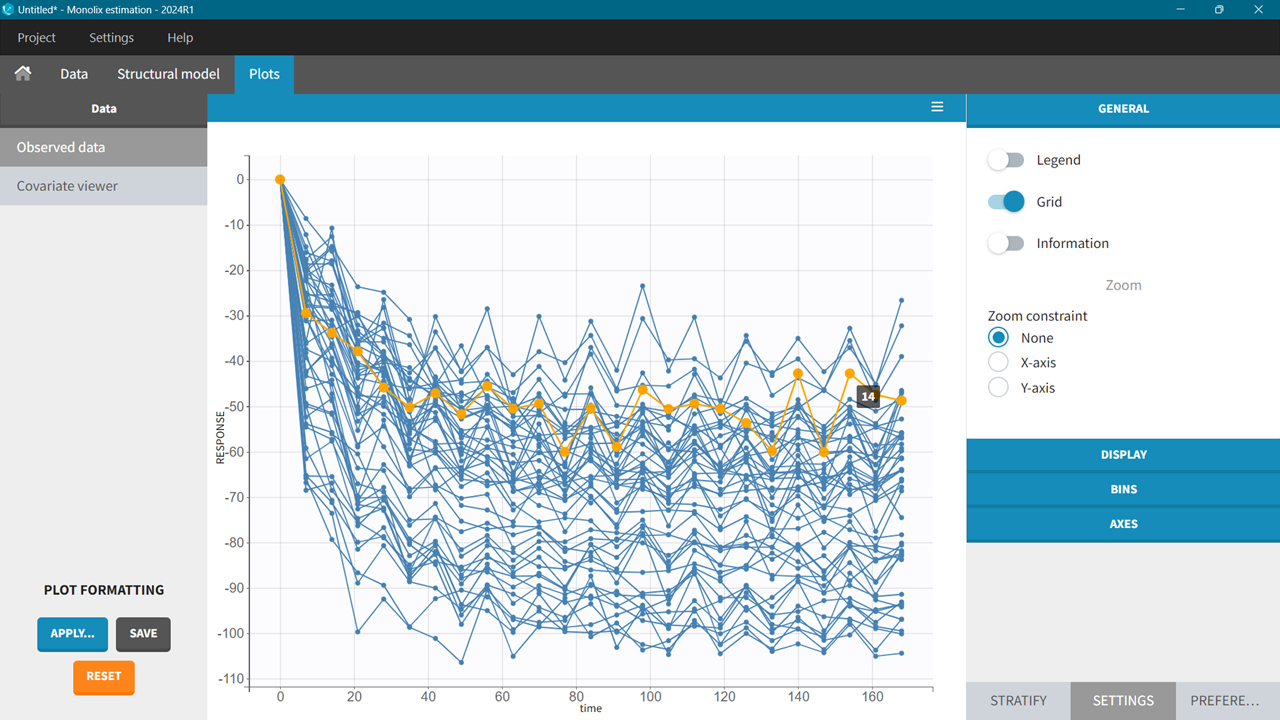Screen dimensions: 1280x720
Task: Expand the AXES section
Action: click(1123, 523)
